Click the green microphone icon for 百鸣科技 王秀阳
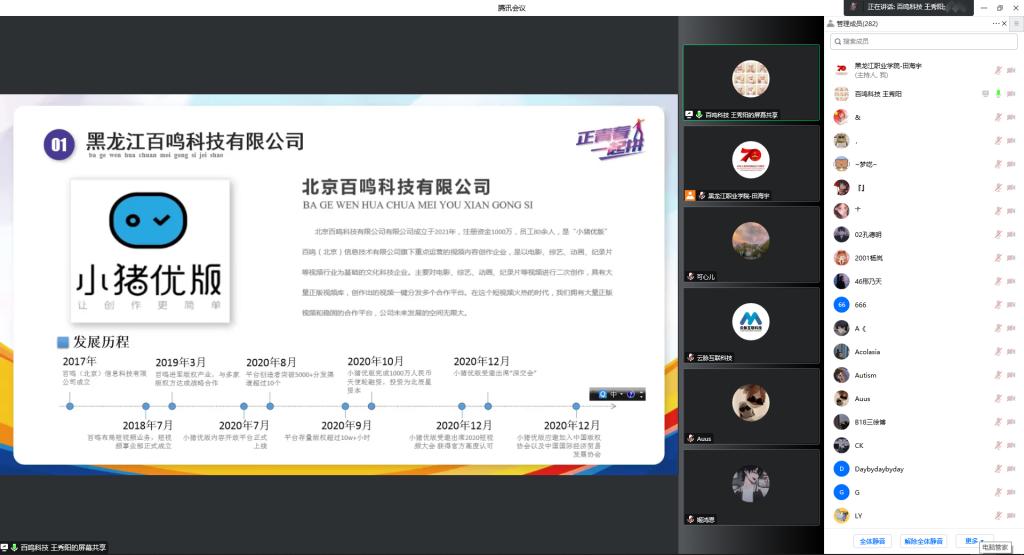This screenshot has width=1024, height=555. pyautogui.click(x=997, y=93)
